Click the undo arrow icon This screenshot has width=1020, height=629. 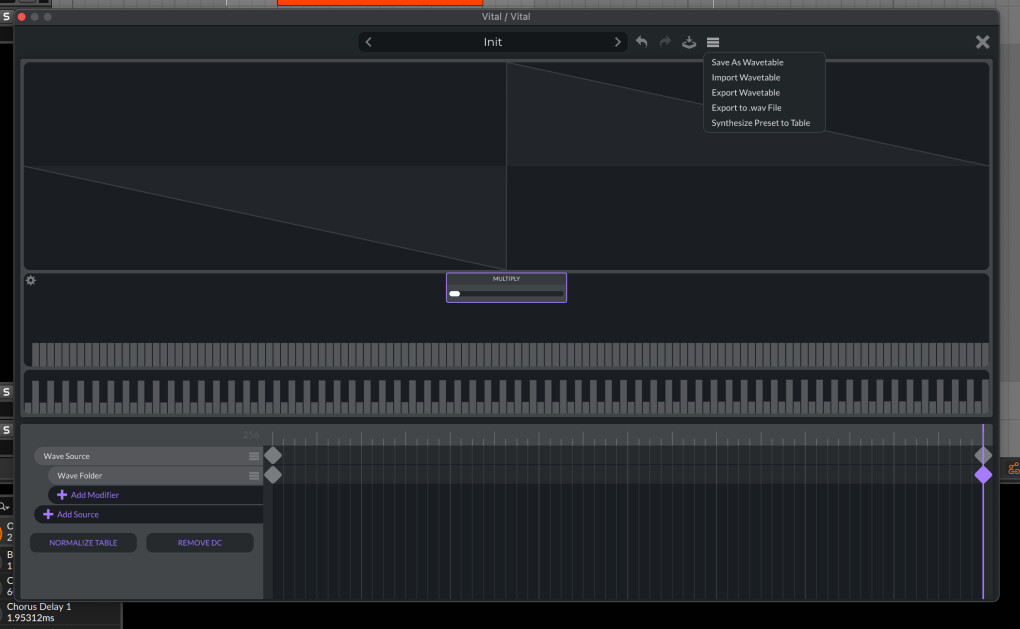642,42
